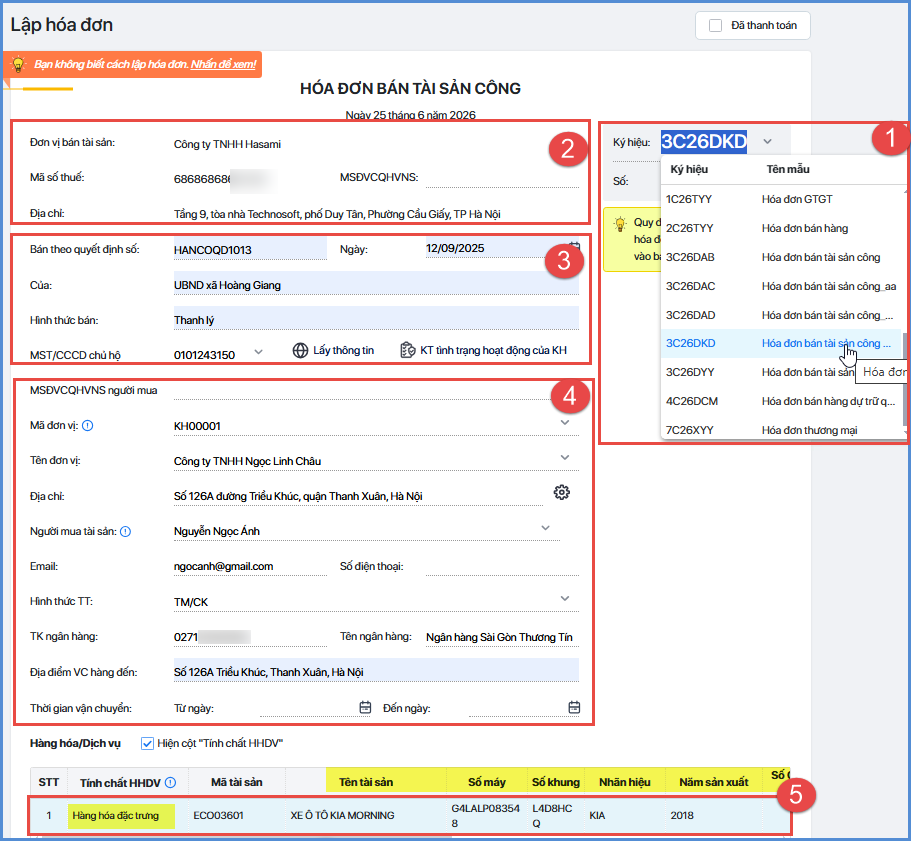
Task: Open the Hình thức TT dropdown
Action: point(565,598)
